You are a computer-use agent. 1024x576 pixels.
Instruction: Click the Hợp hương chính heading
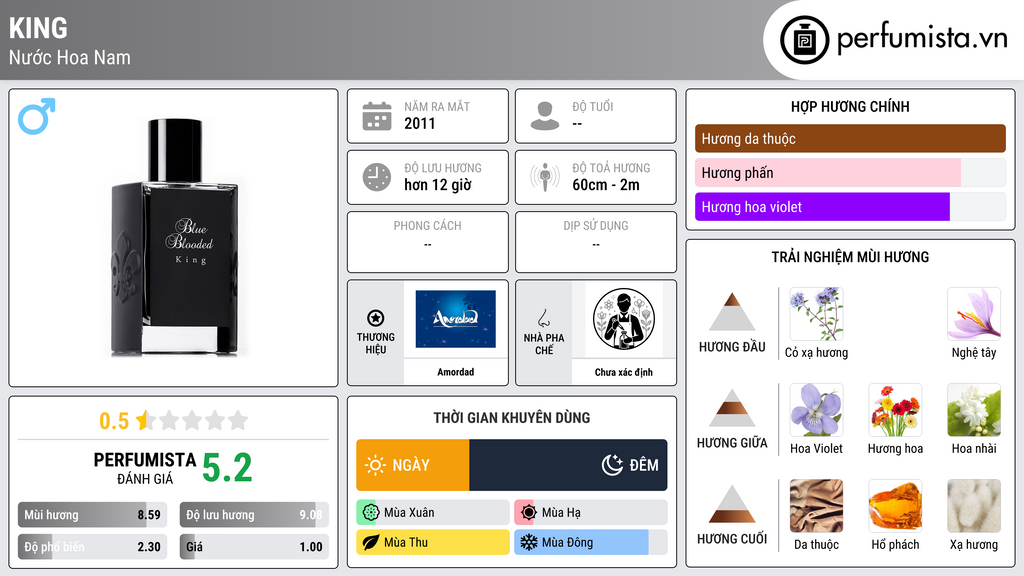(x=850, y=106)
